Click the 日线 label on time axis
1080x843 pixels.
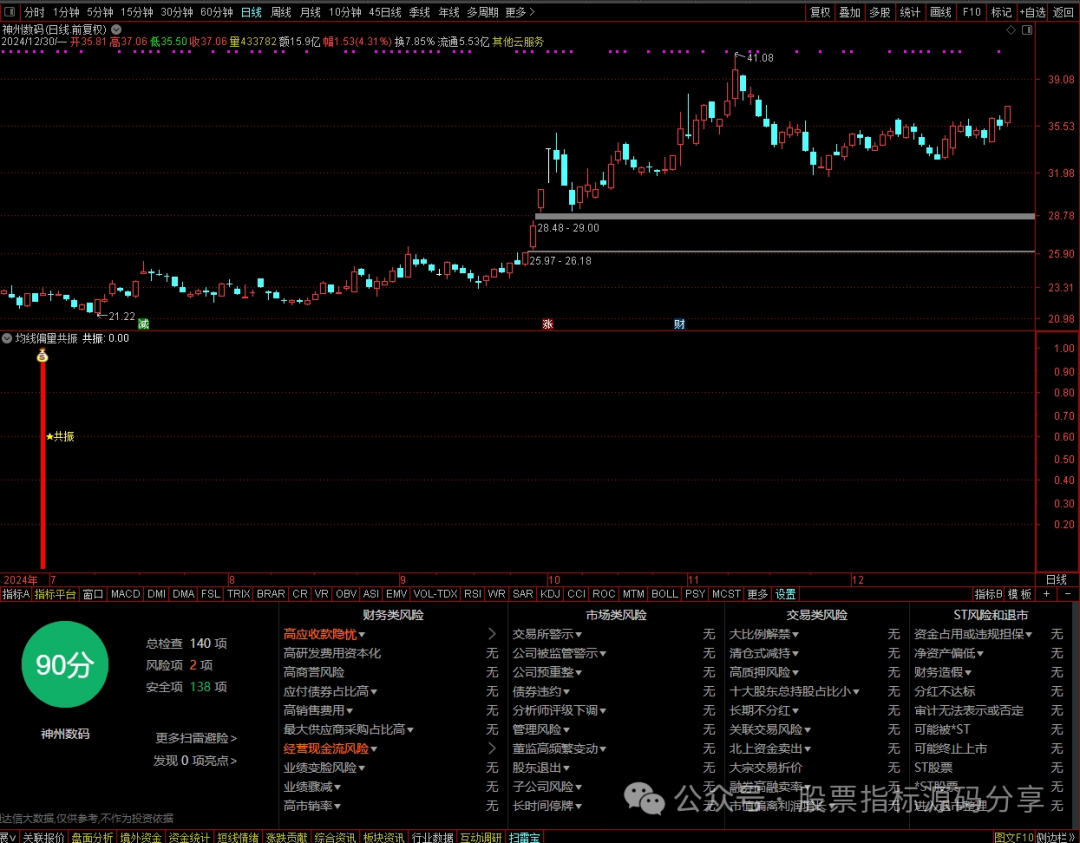pyautogui.click(x=1056, y=579)
